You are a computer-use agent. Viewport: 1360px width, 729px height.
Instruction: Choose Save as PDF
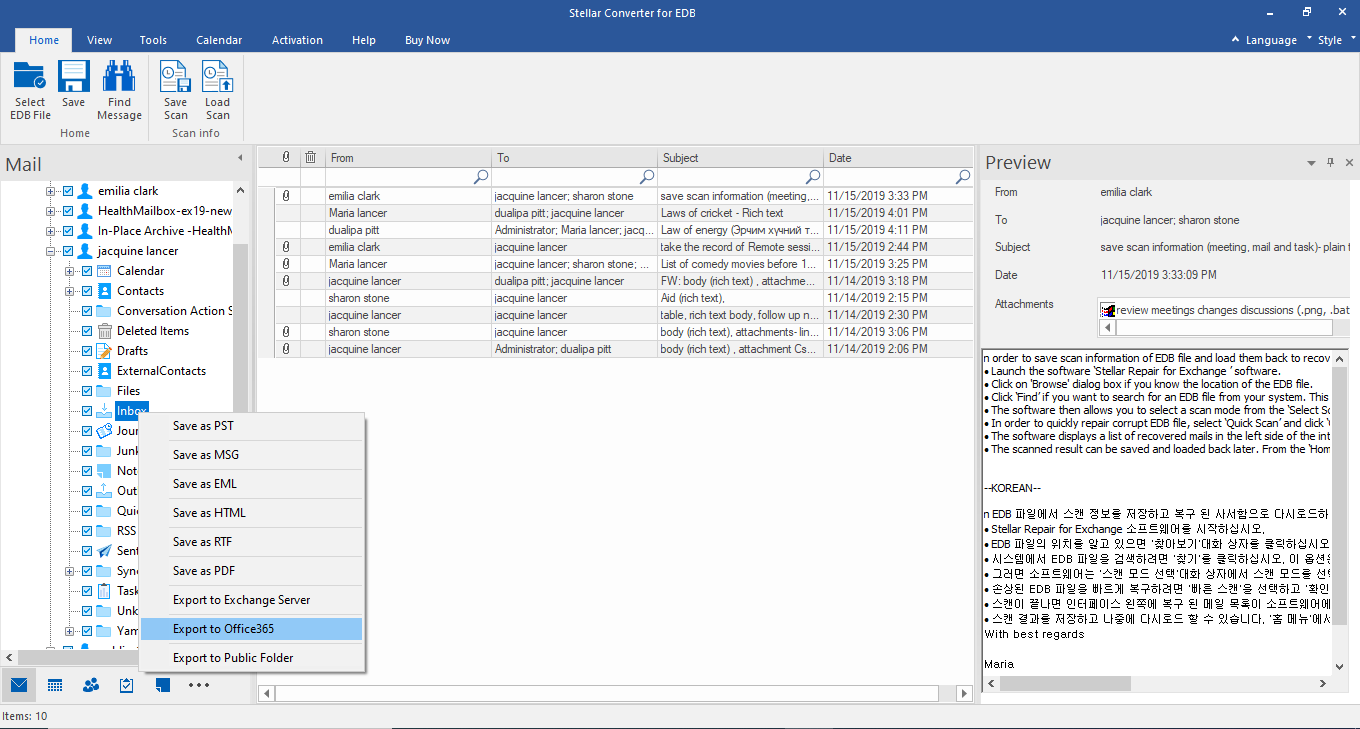coord(252,571)
